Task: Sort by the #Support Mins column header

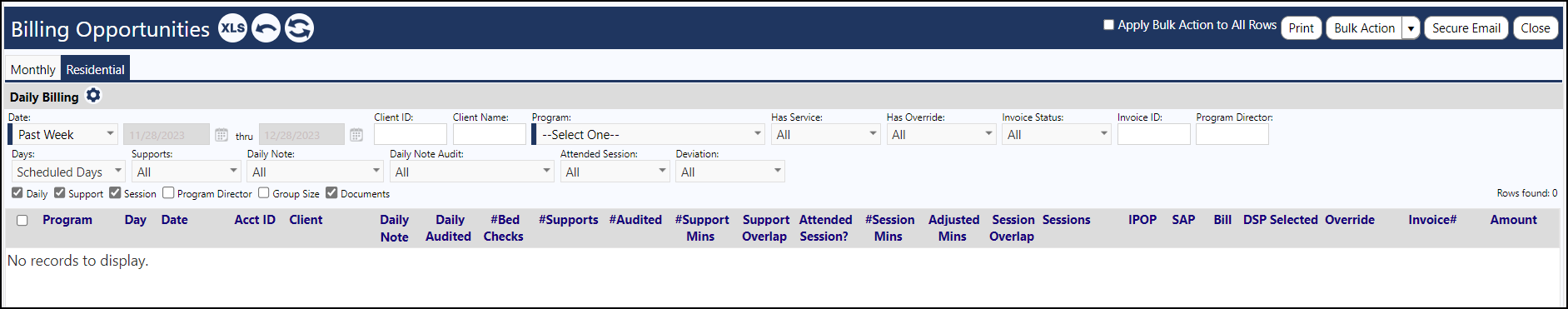Action: [x=702, y=228]
